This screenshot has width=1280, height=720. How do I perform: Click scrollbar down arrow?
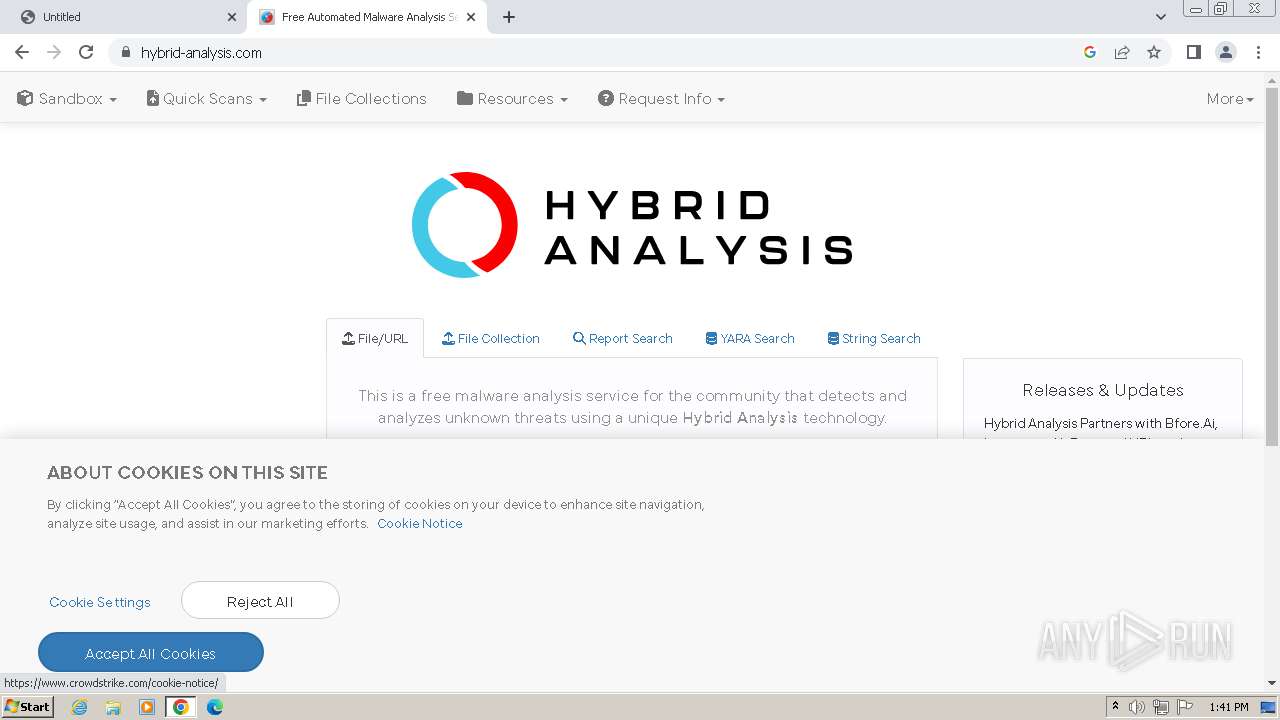coord(1272,683)
